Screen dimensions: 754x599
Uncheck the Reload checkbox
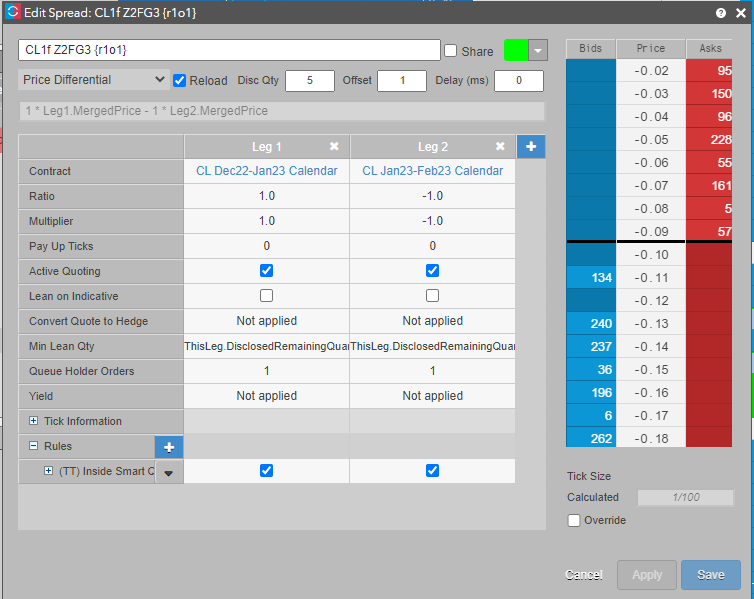(x=179, y=80)
